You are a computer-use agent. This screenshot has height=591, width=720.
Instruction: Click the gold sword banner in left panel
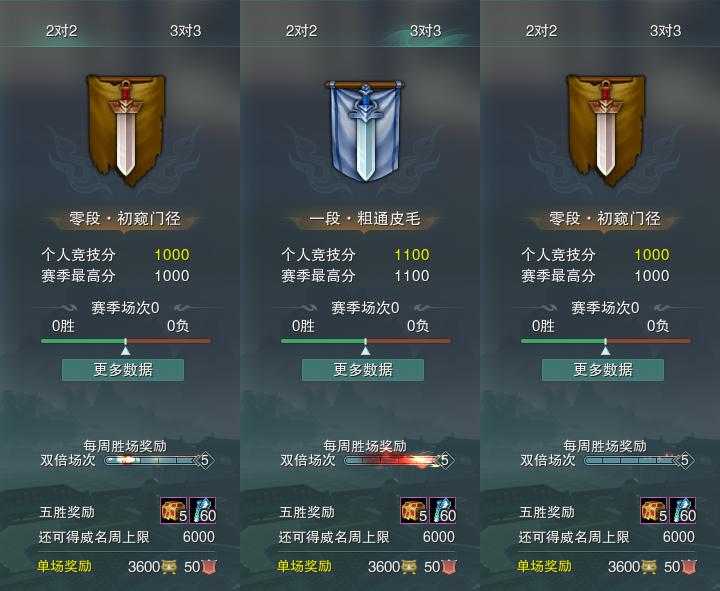(x=126, y=130)
